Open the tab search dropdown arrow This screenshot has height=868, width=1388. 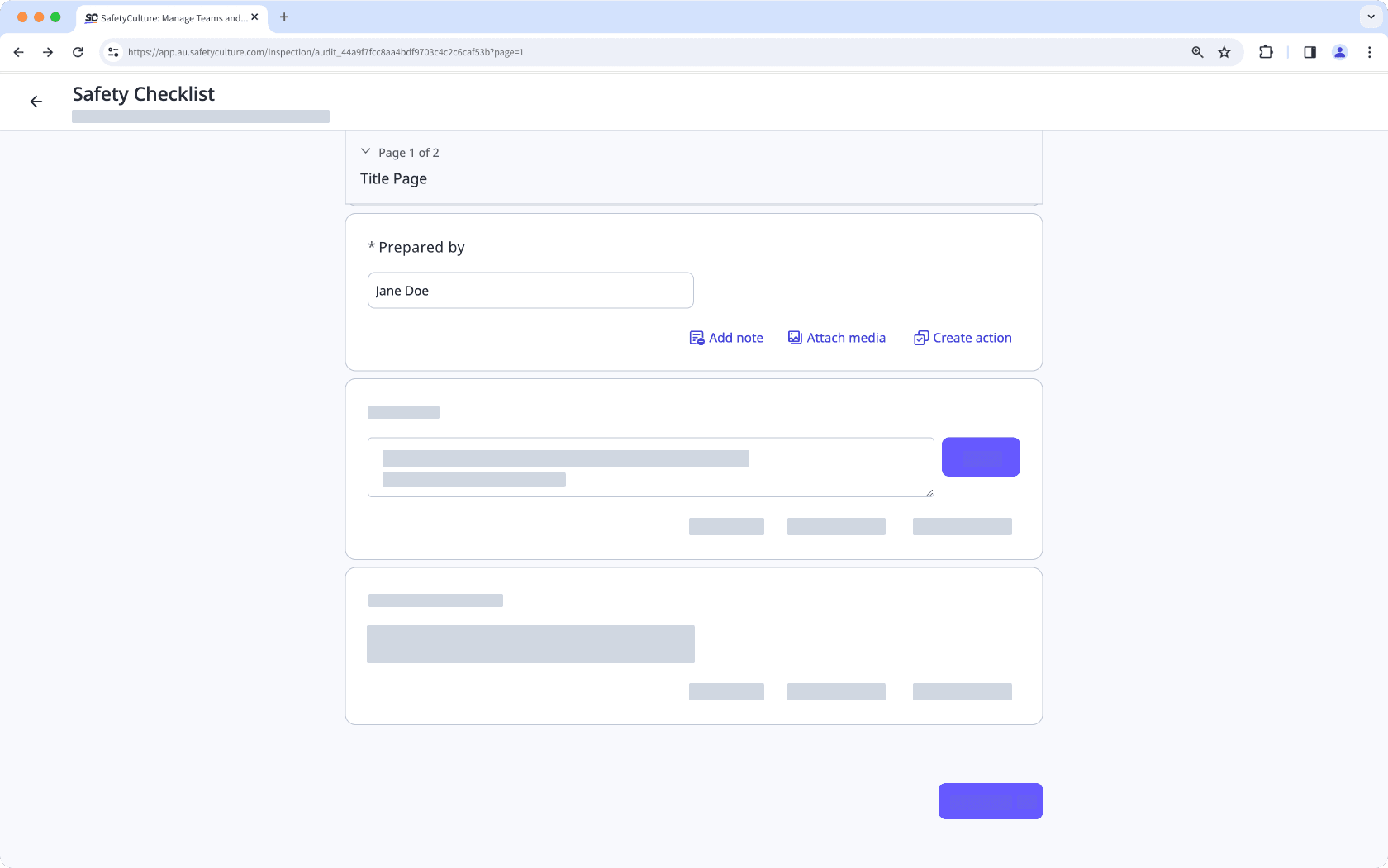(1371, 17)
